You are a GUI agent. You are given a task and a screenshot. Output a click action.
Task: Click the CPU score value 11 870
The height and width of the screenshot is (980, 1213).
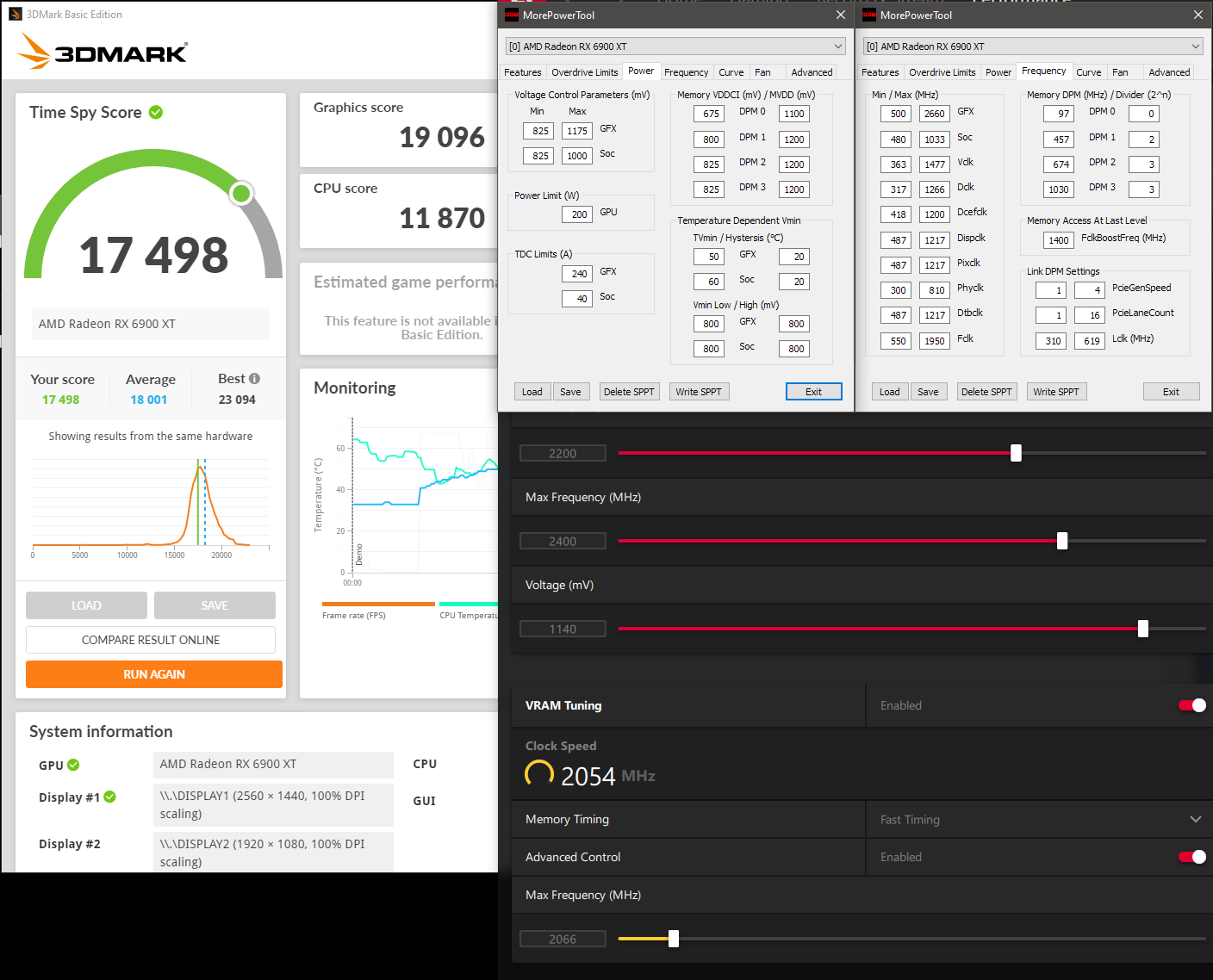coord(442,219)
